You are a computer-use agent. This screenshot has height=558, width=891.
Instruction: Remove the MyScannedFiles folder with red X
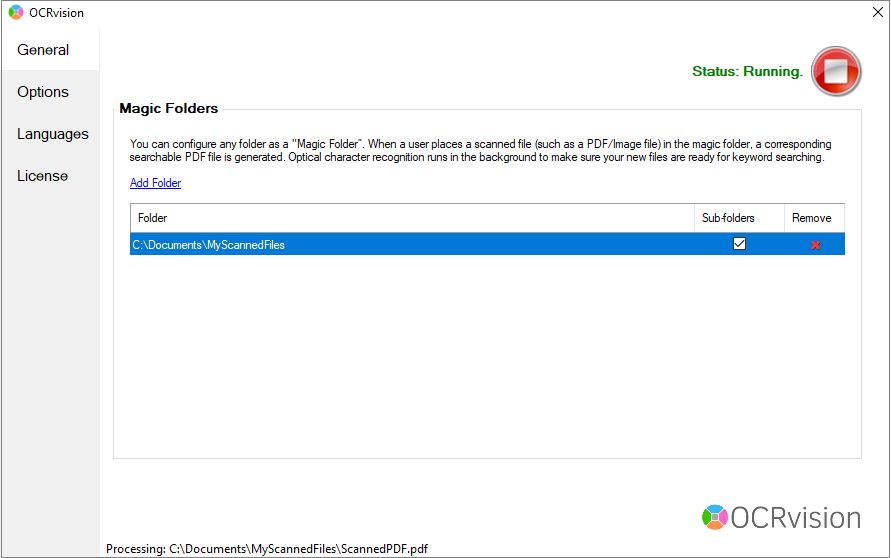[x=815, y=245]
